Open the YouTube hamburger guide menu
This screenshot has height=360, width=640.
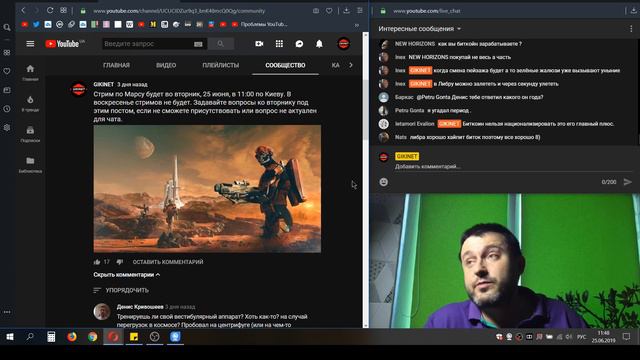[30, 44]
